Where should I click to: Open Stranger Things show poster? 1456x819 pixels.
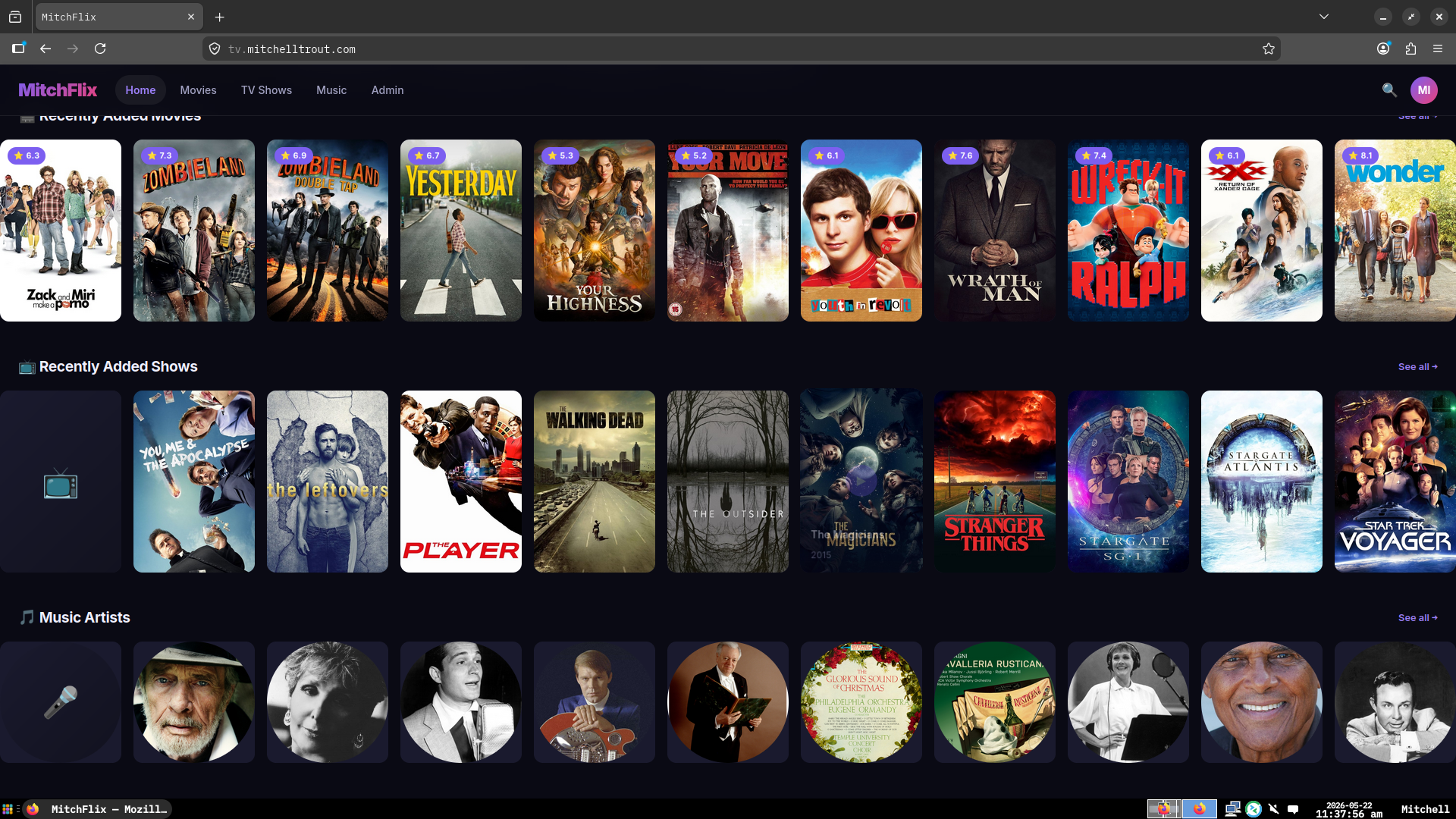[x=995, y=482]
